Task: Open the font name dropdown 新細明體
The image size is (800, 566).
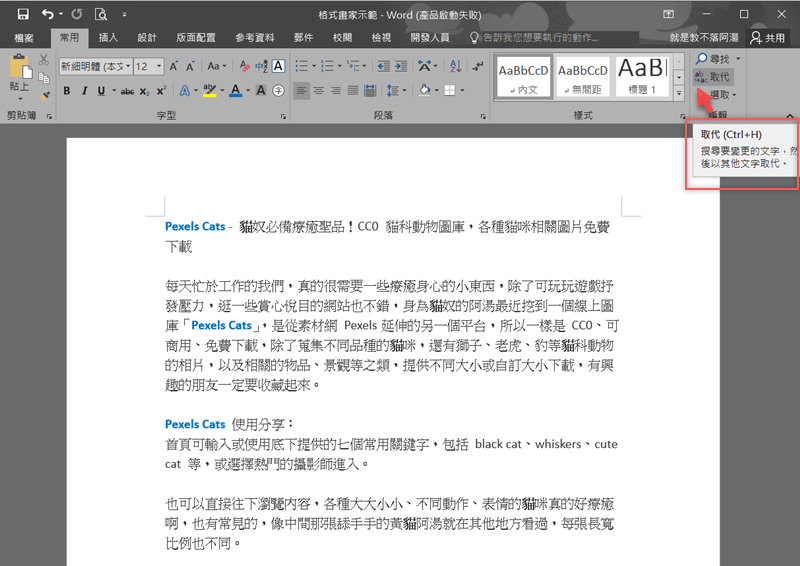Action: click(x=95, y=66)
